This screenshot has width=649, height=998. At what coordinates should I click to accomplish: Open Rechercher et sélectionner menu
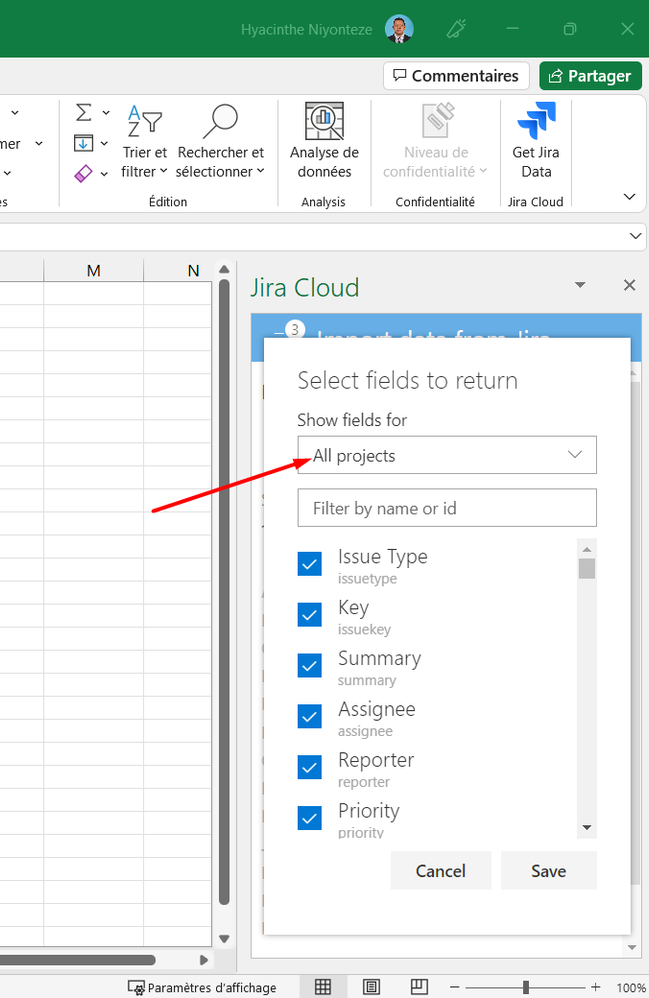coord(220,141)
